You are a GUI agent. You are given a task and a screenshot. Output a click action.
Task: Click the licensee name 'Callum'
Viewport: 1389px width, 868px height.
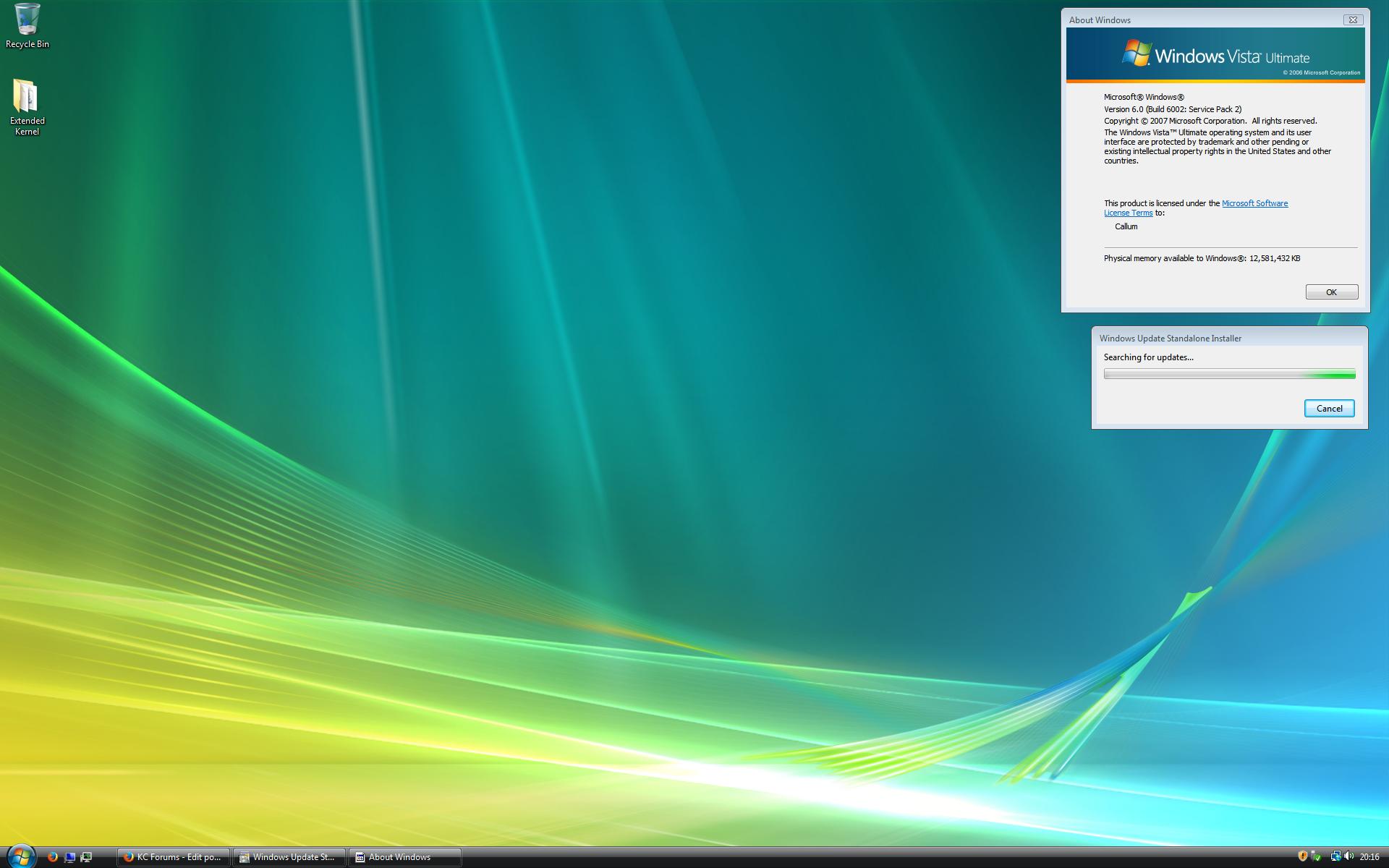(1126, 226)
